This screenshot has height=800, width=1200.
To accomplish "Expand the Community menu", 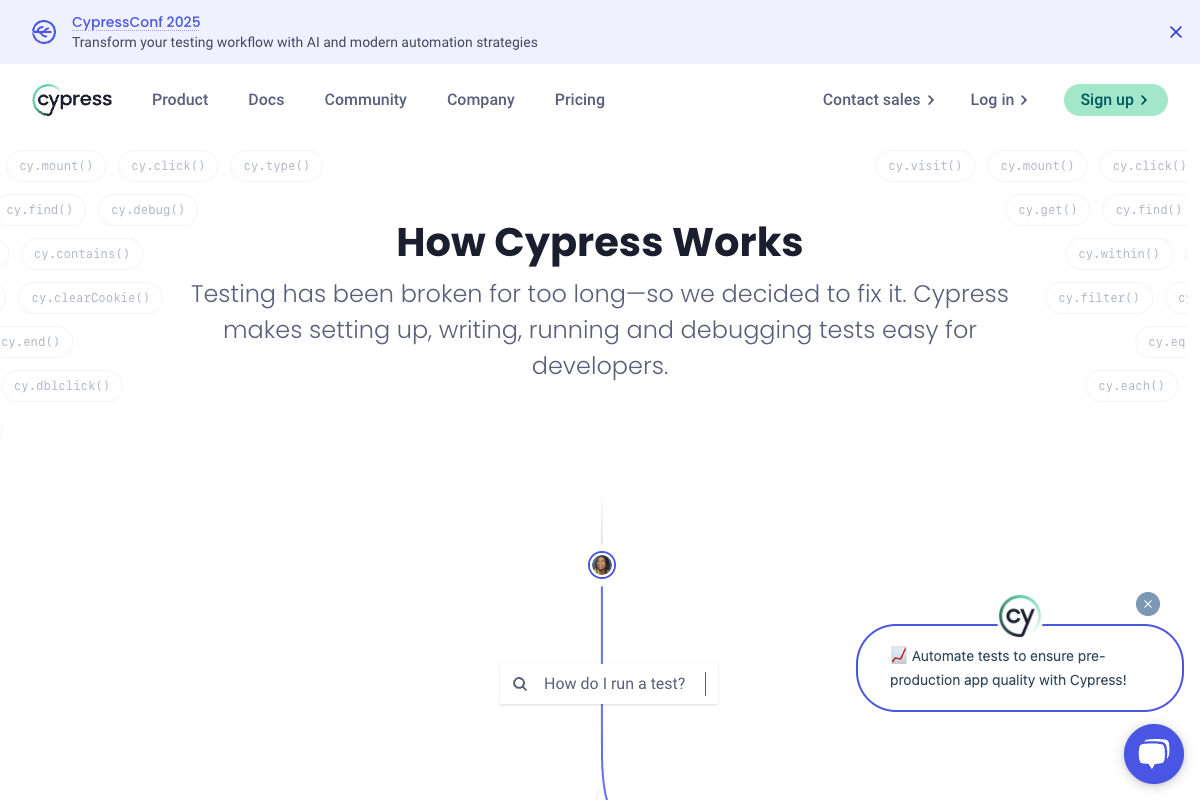I will coord(365,100).
